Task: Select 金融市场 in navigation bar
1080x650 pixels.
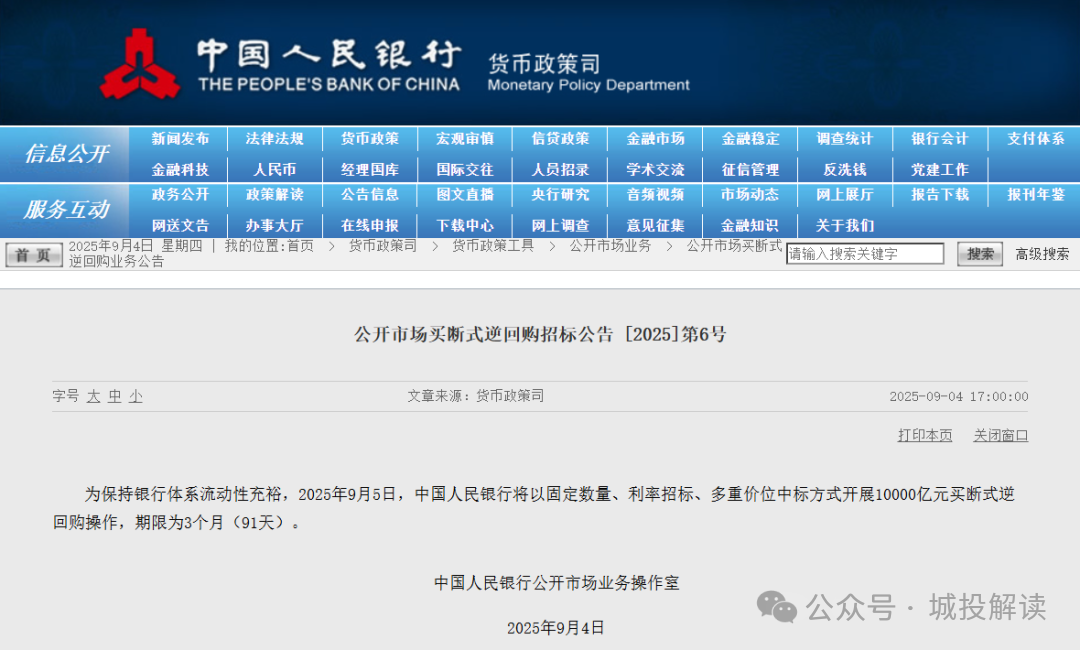Action: pyautogui.click(x=655, y=139)
